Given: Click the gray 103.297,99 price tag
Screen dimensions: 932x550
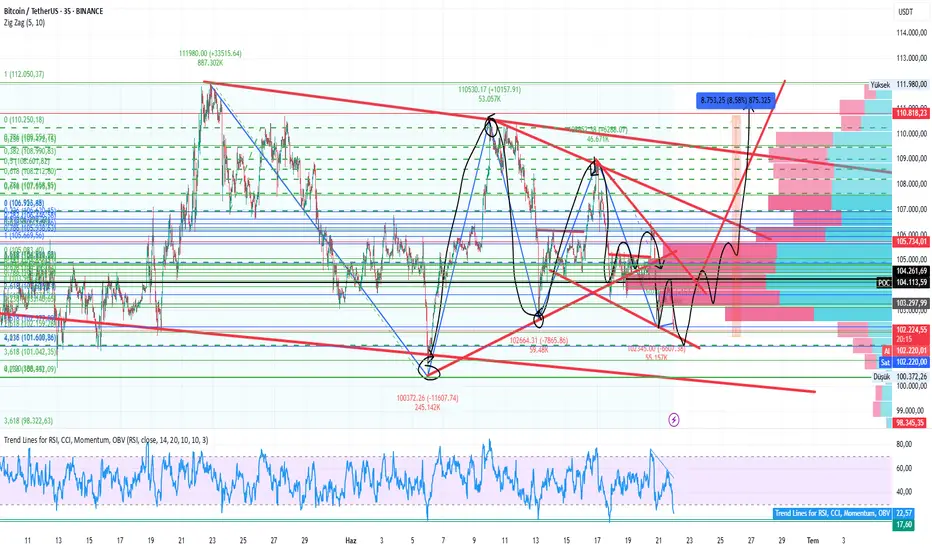Looking at the screenshot, I should point(911,303).
